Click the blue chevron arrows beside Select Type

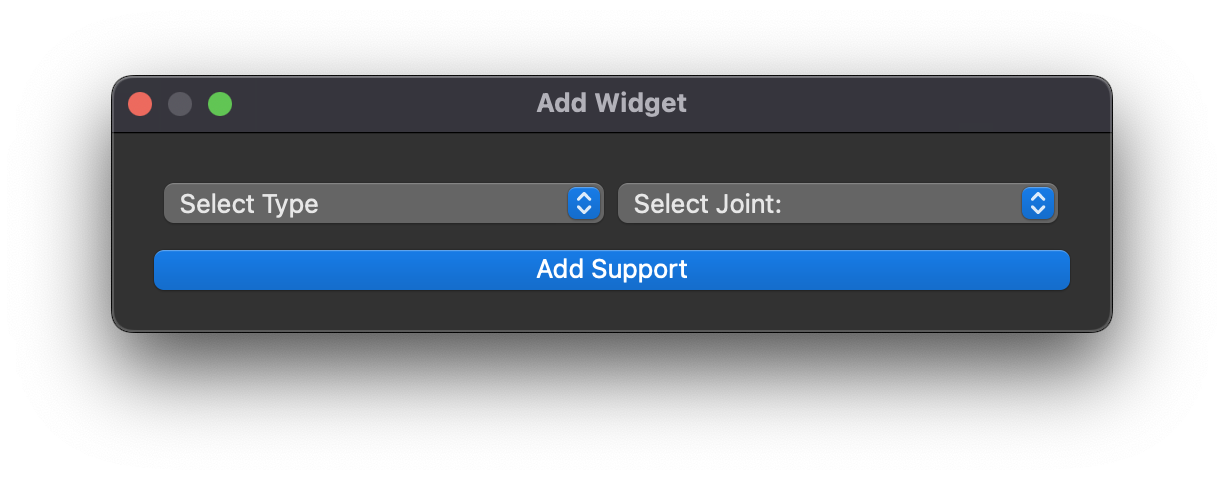[x=584, y=203]
